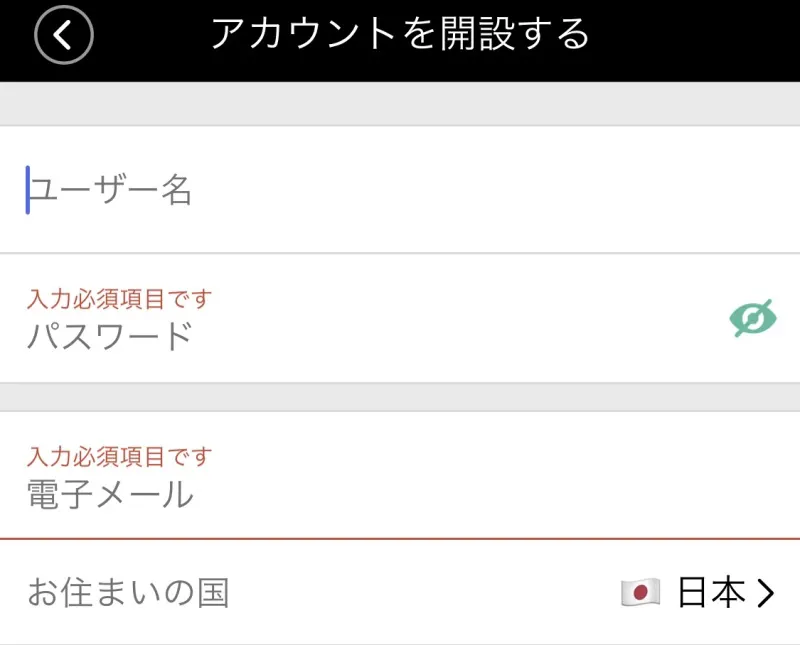Viewport: 800px width, 645px height.
Task: Click the gray band below the header
Action: (x=400, y=103)
